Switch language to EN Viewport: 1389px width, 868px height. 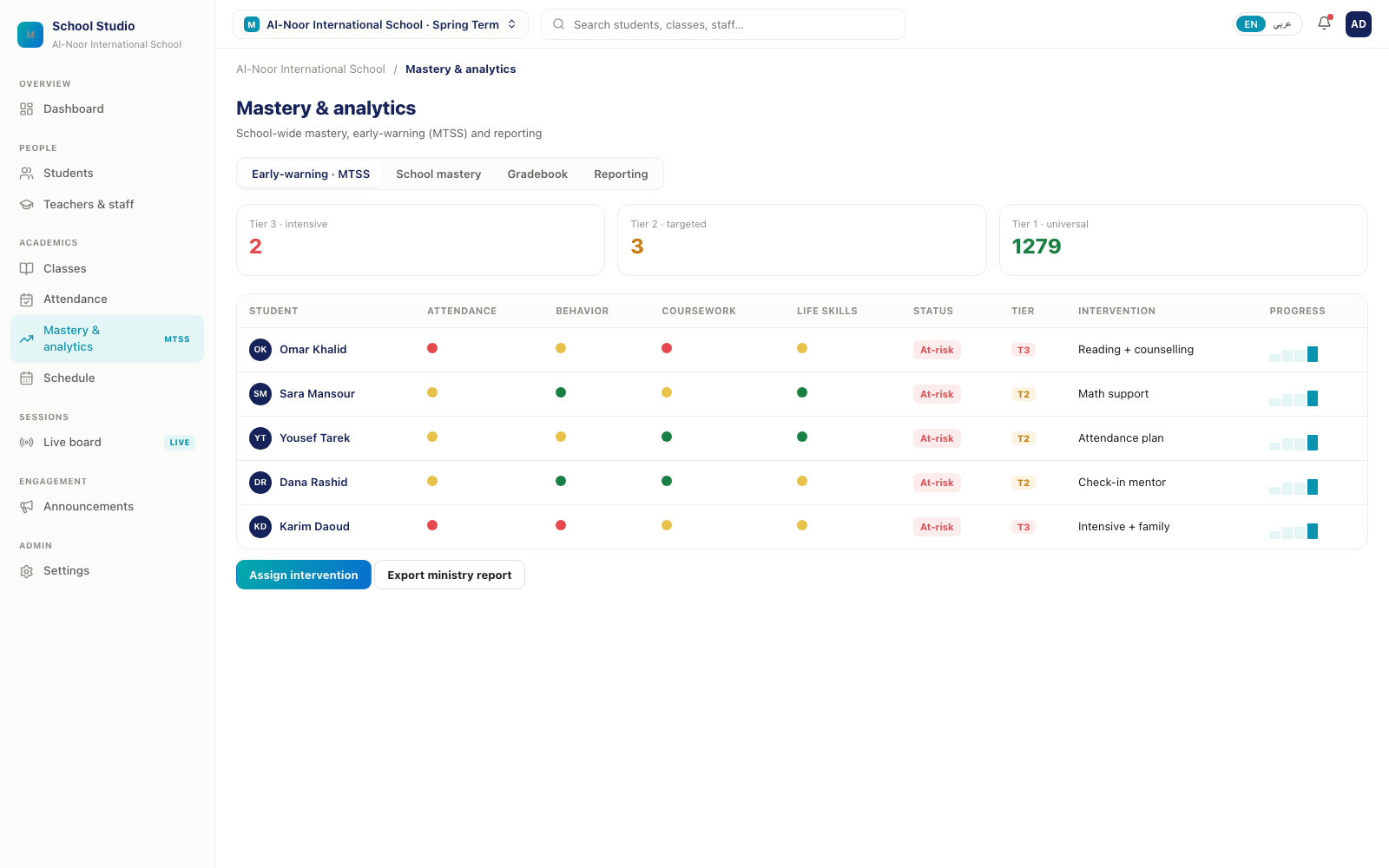[x=1251, y=24]
